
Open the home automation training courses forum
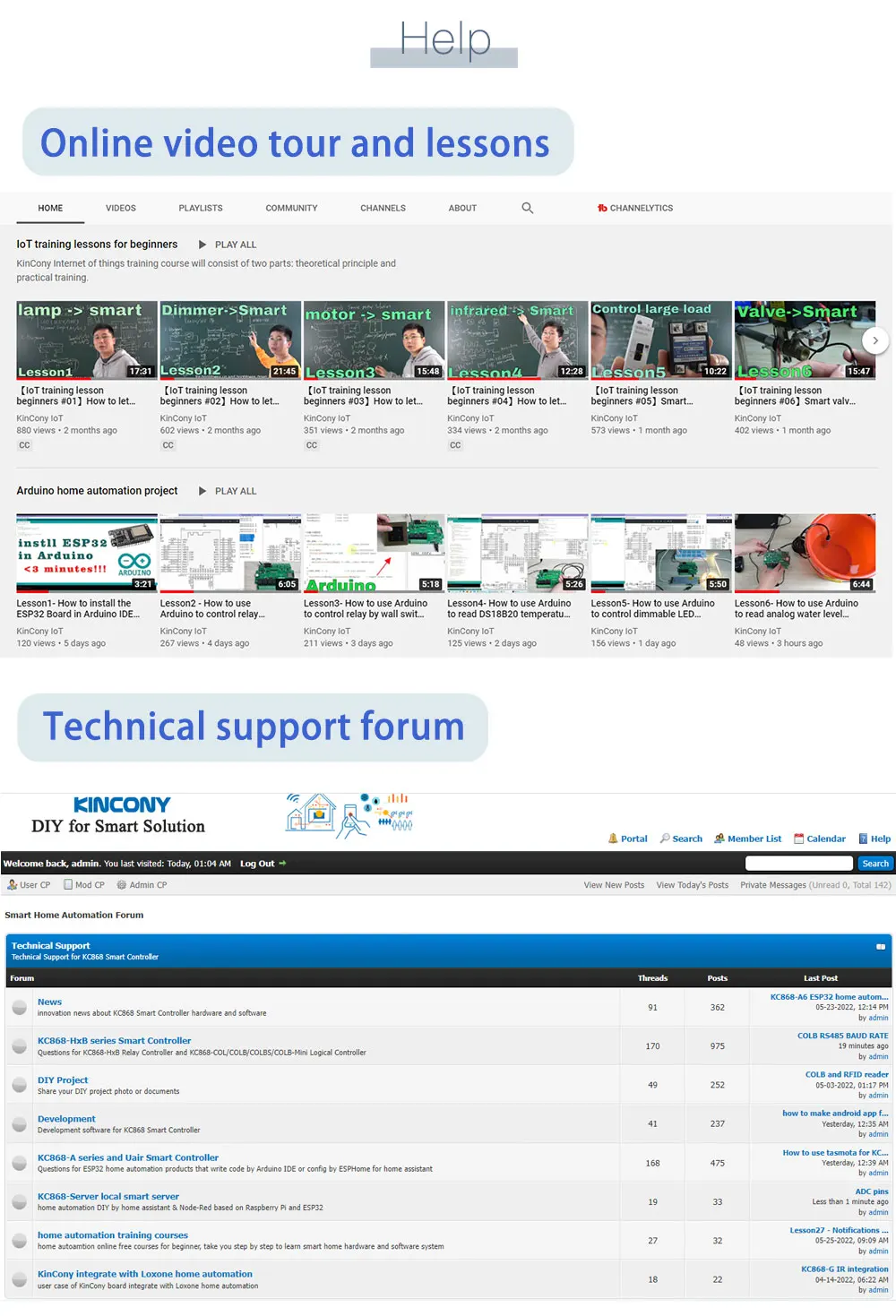(113, 1235)
